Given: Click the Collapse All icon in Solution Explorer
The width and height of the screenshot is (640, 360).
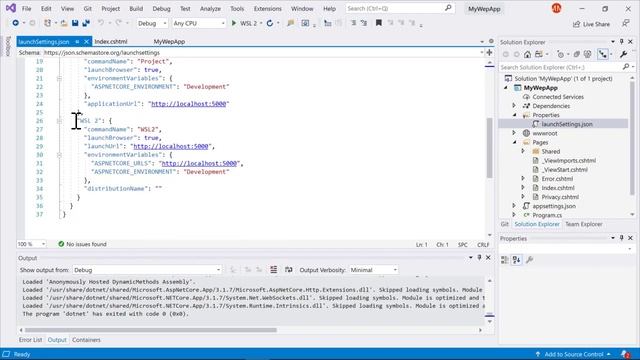Looking at the screenshot, I should [577, 54].
